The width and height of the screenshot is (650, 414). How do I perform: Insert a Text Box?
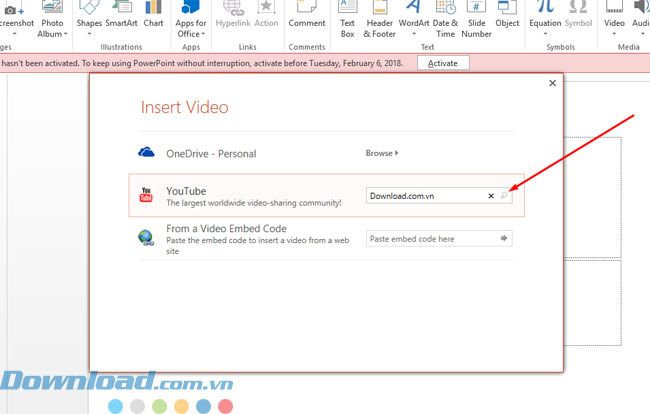pyautogui.click(x=347, y=20)
